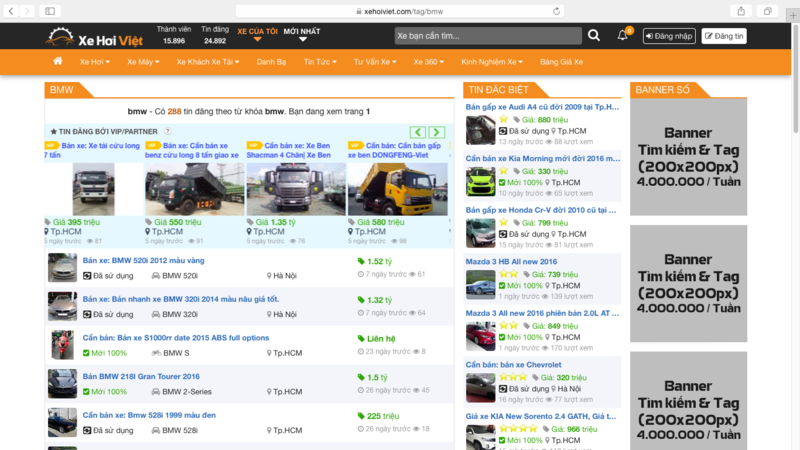The width and height of the screenshot is (800, 450).
Task: Open BMW 320i 2014 listing thumbnail
Action: (62, 306)
